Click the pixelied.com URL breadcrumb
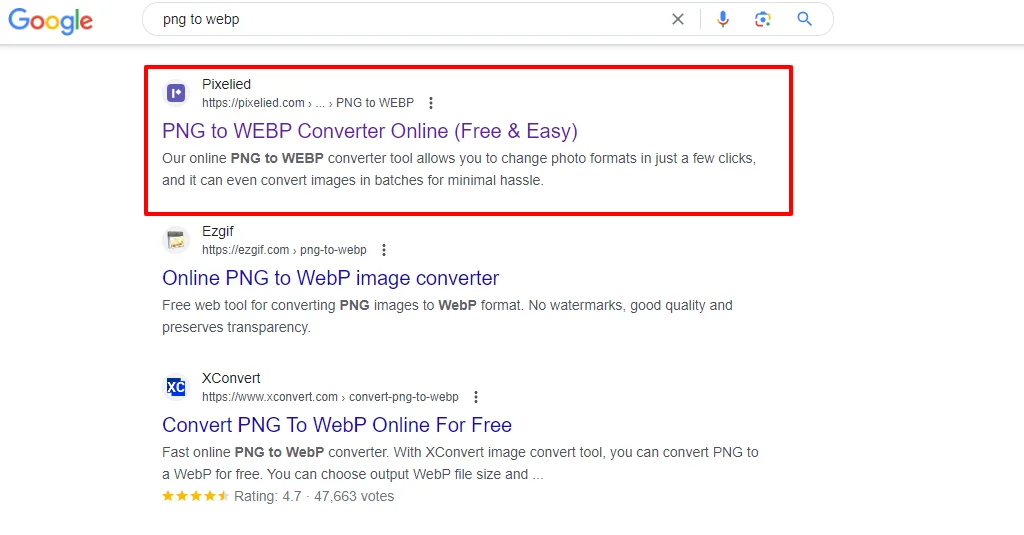The image size is (1024, 535). coord(308,103)
